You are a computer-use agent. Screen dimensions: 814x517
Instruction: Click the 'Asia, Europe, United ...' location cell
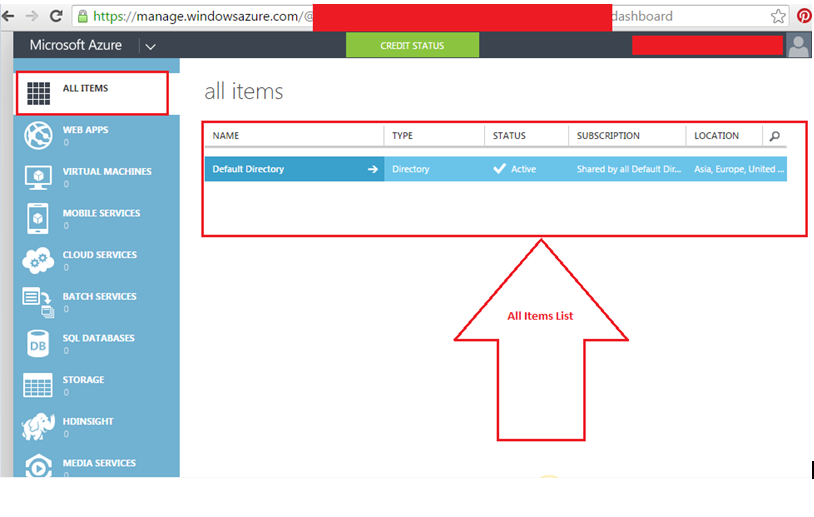[739, 169]
